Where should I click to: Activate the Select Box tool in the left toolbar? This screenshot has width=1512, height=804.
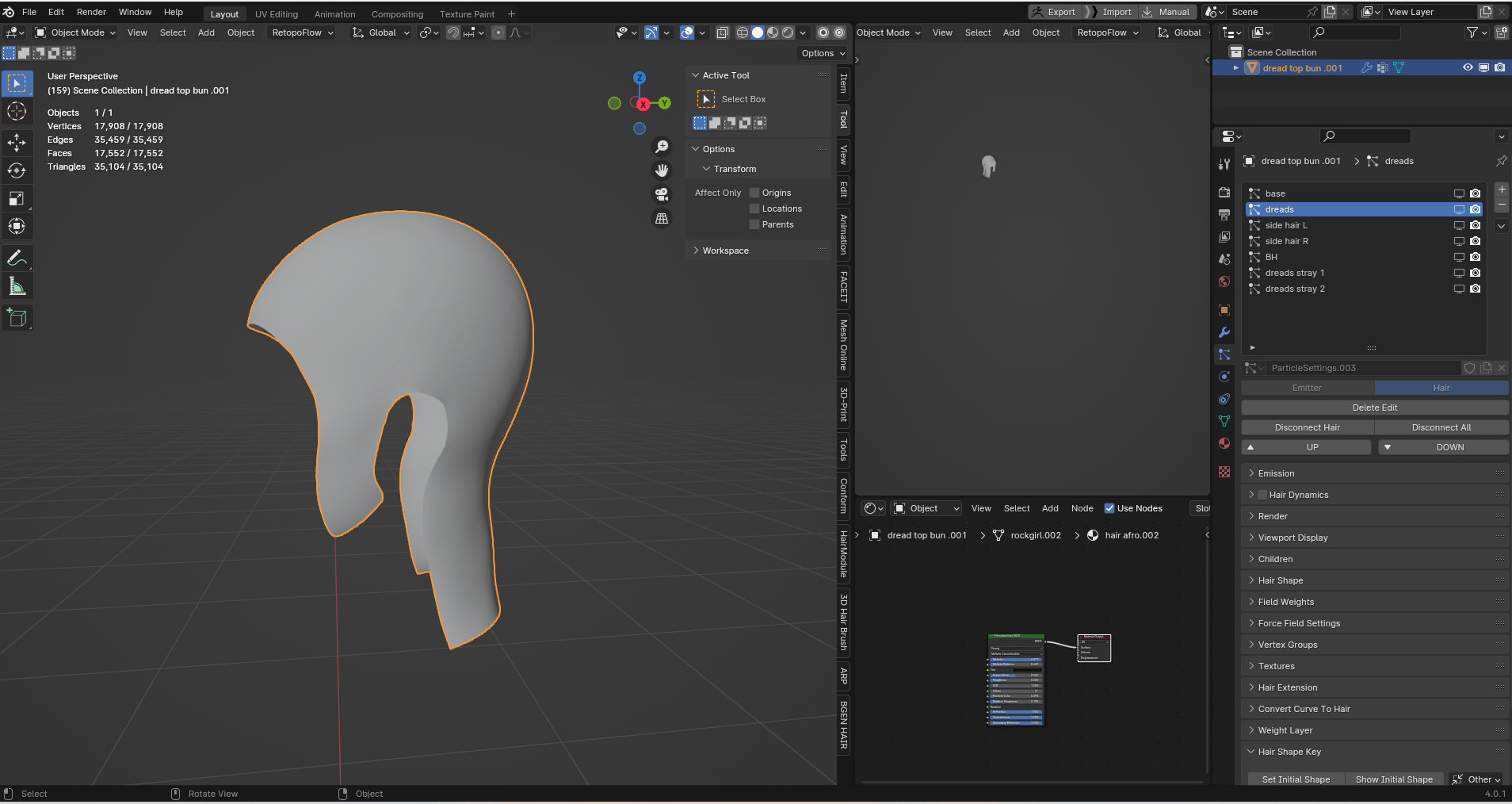tap(17, 83)
